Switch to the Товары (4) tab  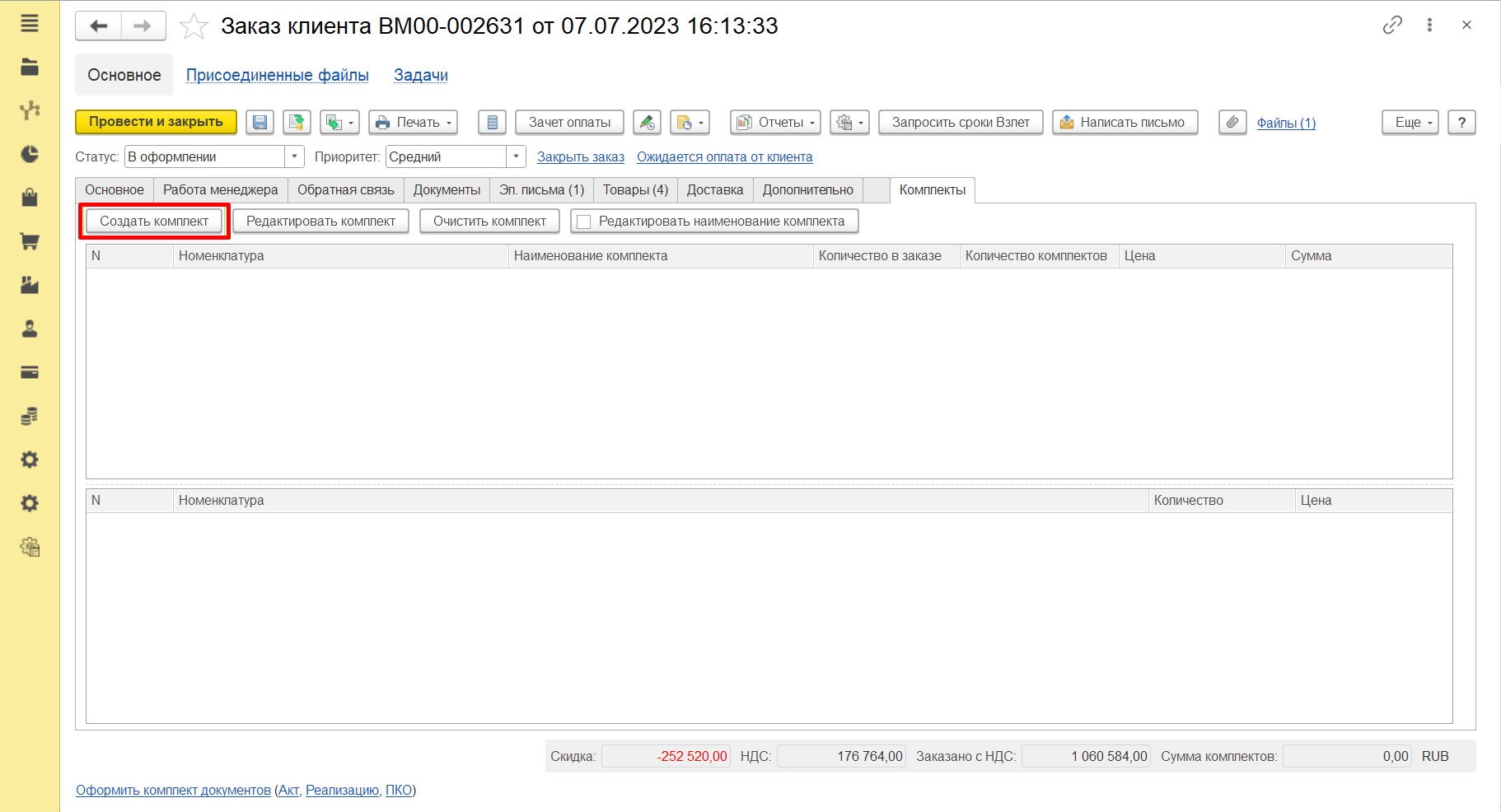[635, 190]
